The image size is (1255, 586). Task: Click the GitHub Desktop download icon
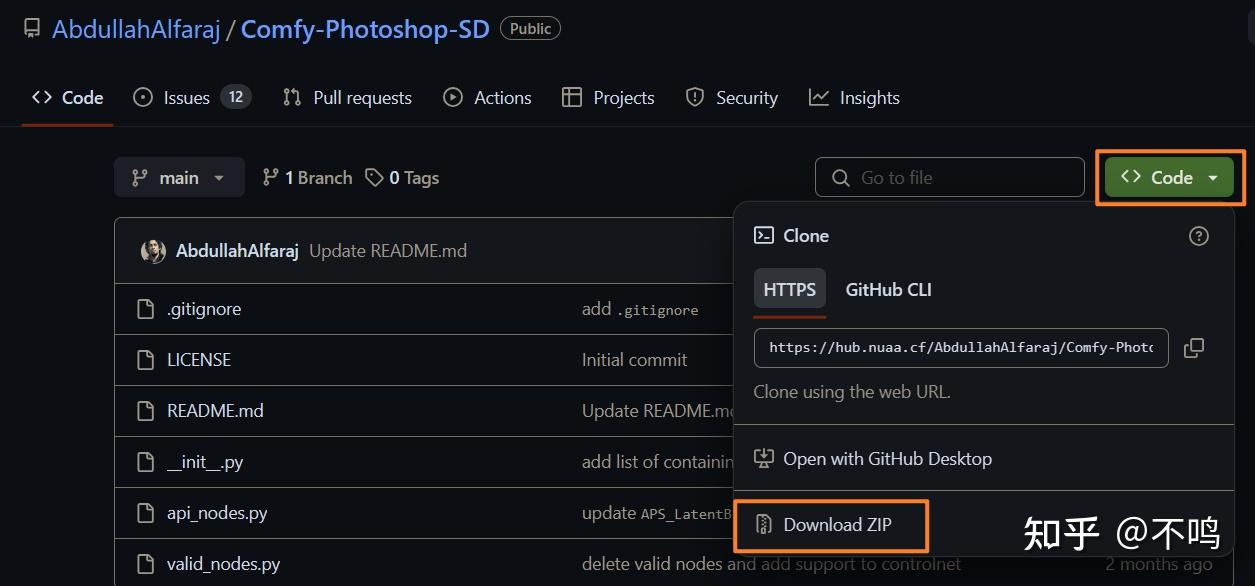pos(764,459)
